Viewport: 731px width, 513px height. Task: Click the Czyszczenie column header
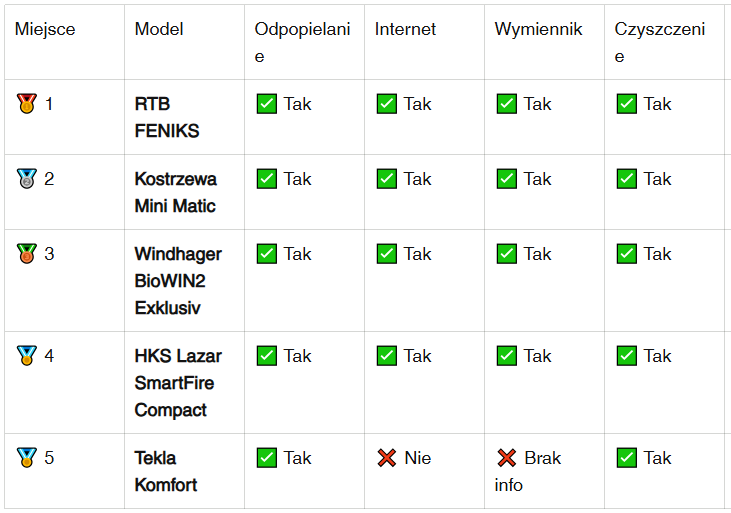[x=660, y=42]
